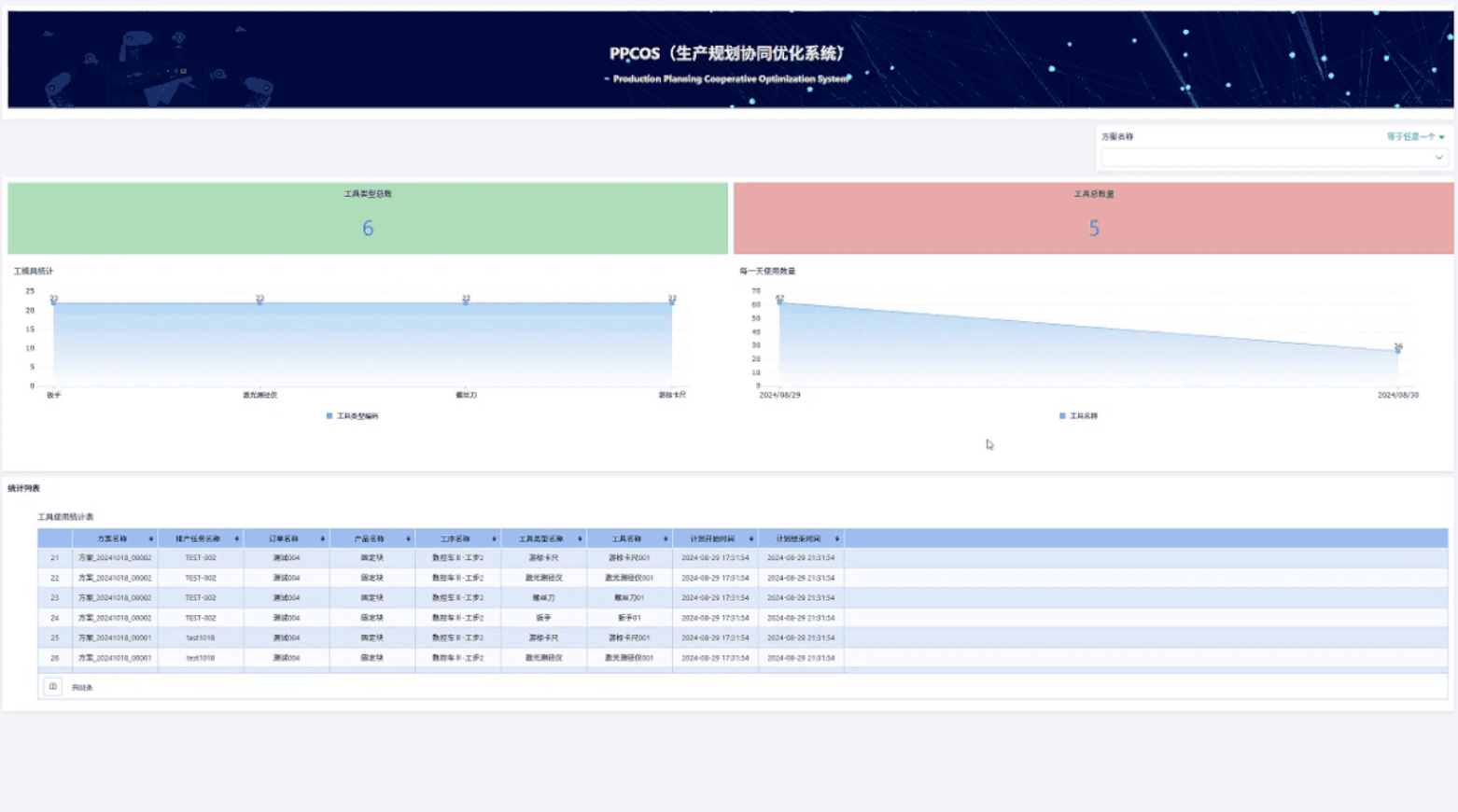The image size is (1458, 812).
Task: Click 方案_20241018_00001 in row 26
Action: click(115, 658)
